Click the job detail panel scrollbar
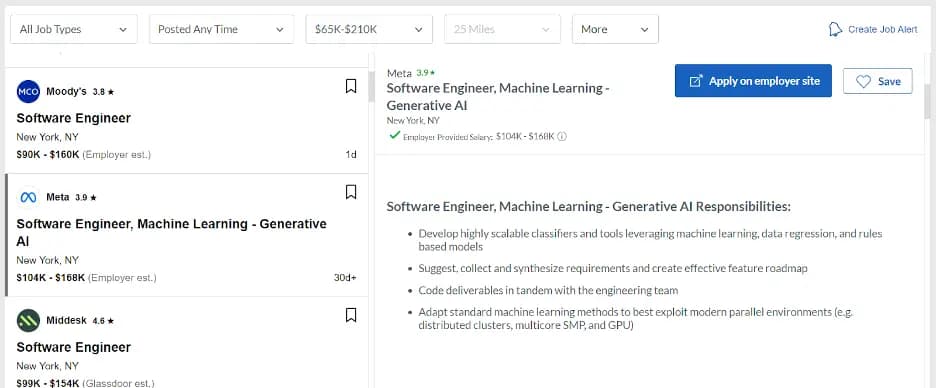Image resolution: width=936 pixels, height=388 pixels. point(927,101)
